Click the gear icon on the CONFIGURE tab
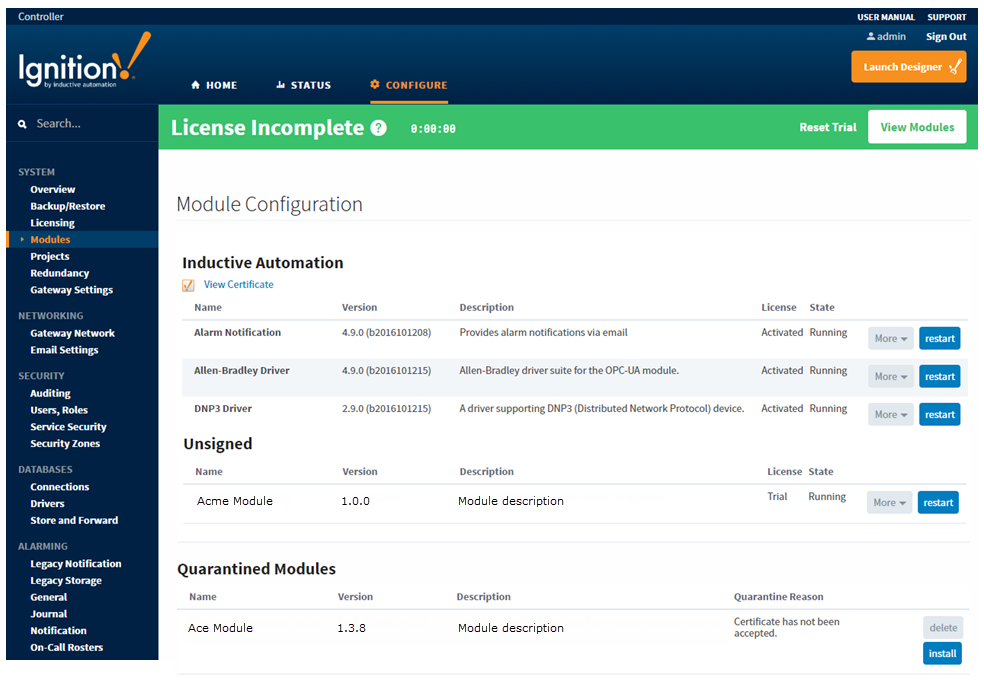Screen dimensions: 984x684 376,85
